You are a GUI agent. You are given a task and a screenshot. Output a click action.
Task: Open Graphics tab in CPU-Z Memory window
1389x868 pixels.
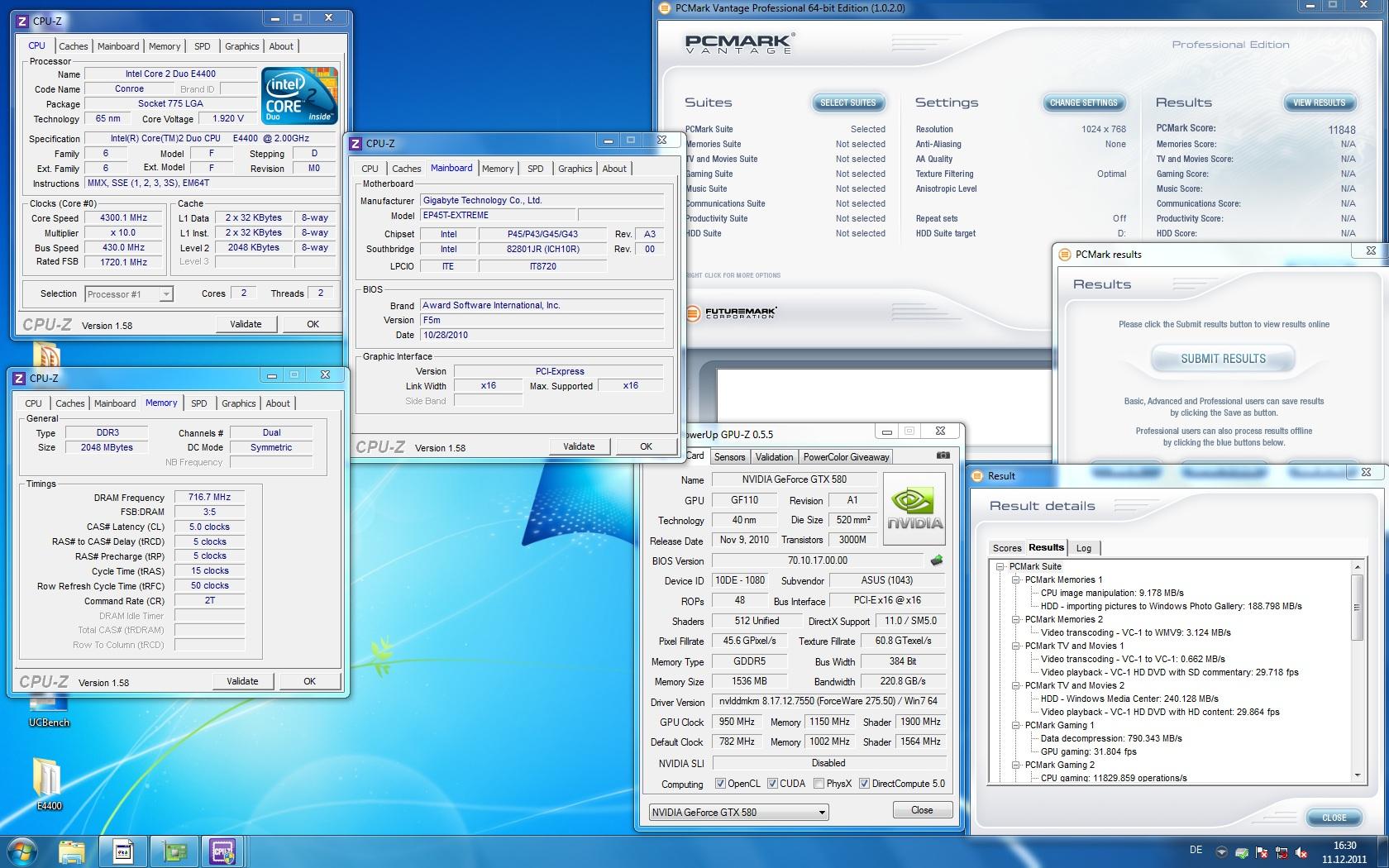coord(238,403)
